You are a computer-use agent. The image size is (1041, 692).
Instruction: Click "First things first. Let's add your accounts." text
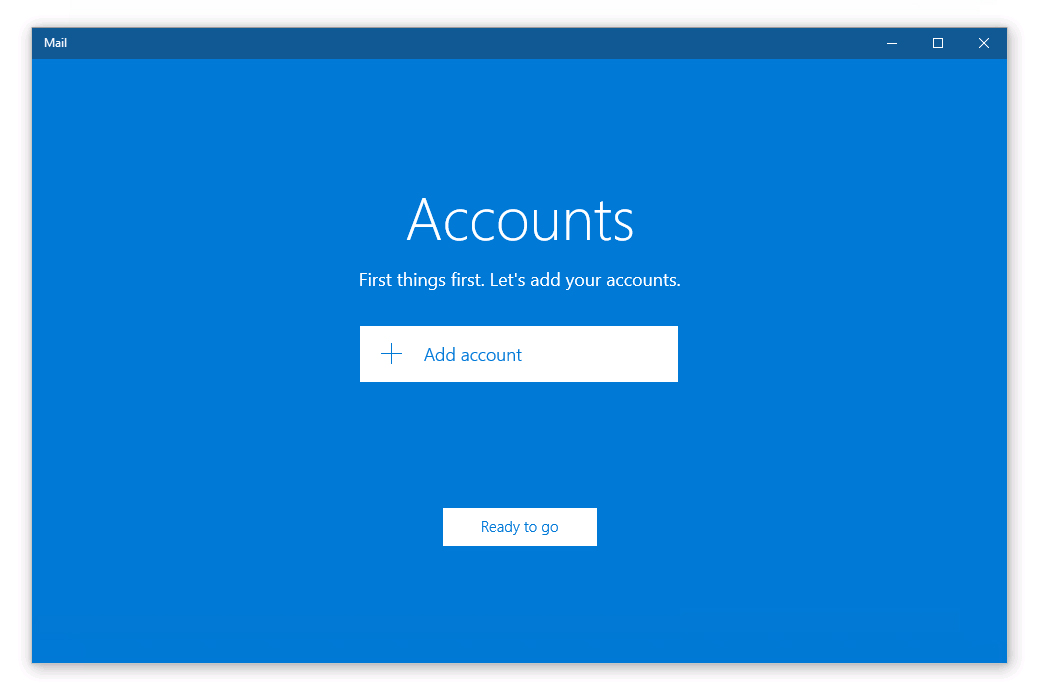(520, 280)
